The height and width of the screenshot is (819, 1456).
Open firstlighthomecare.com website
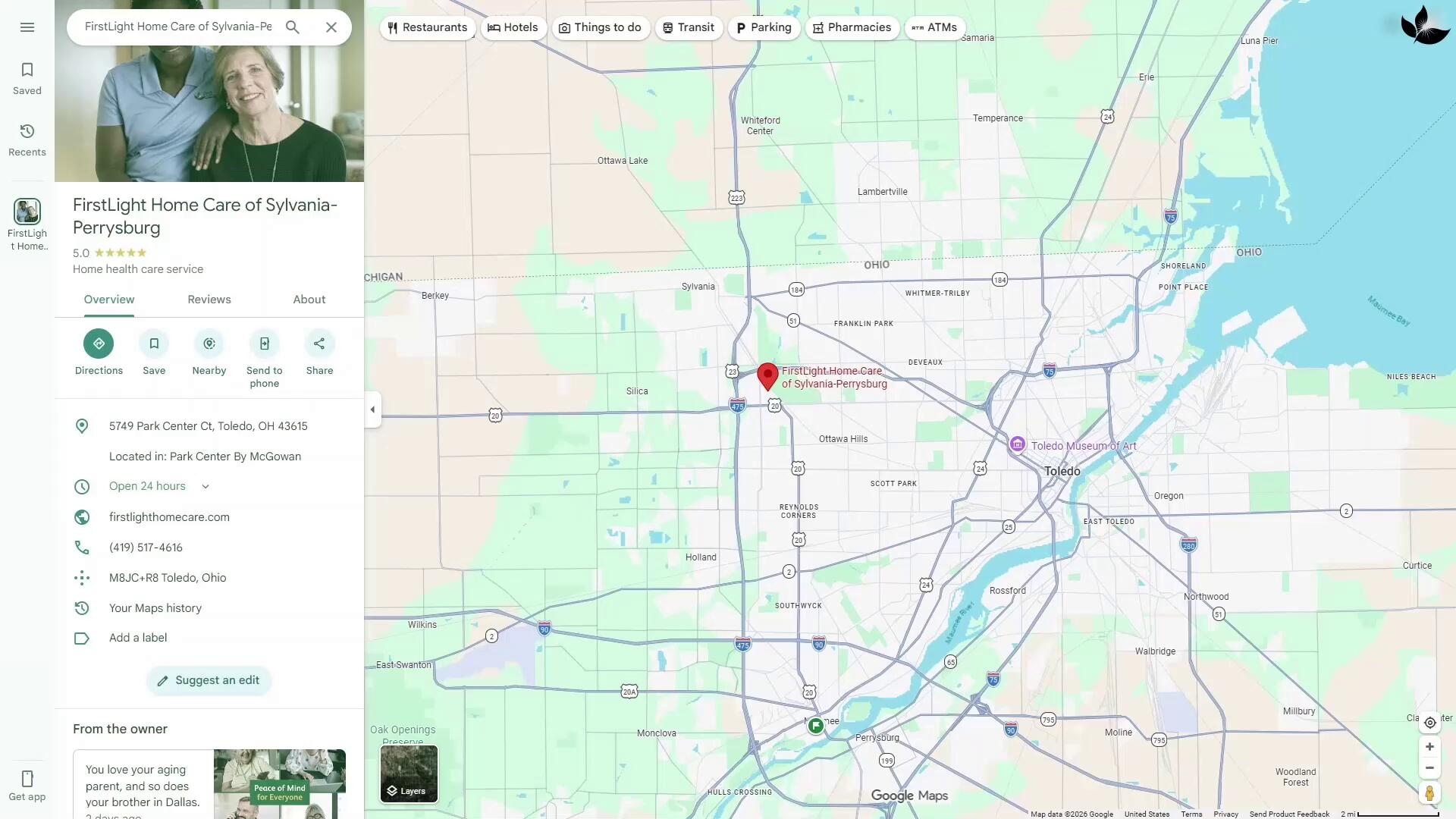point(169,517)
